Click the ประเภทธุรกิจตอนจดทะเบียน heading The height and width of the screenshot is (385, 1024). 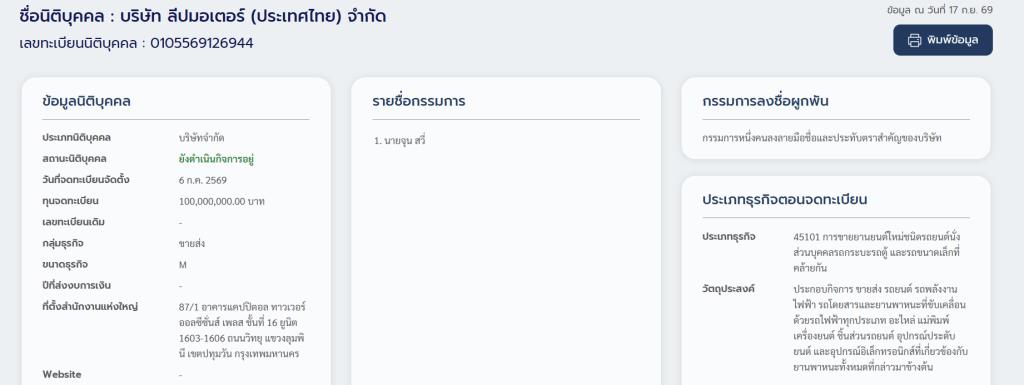784,199
